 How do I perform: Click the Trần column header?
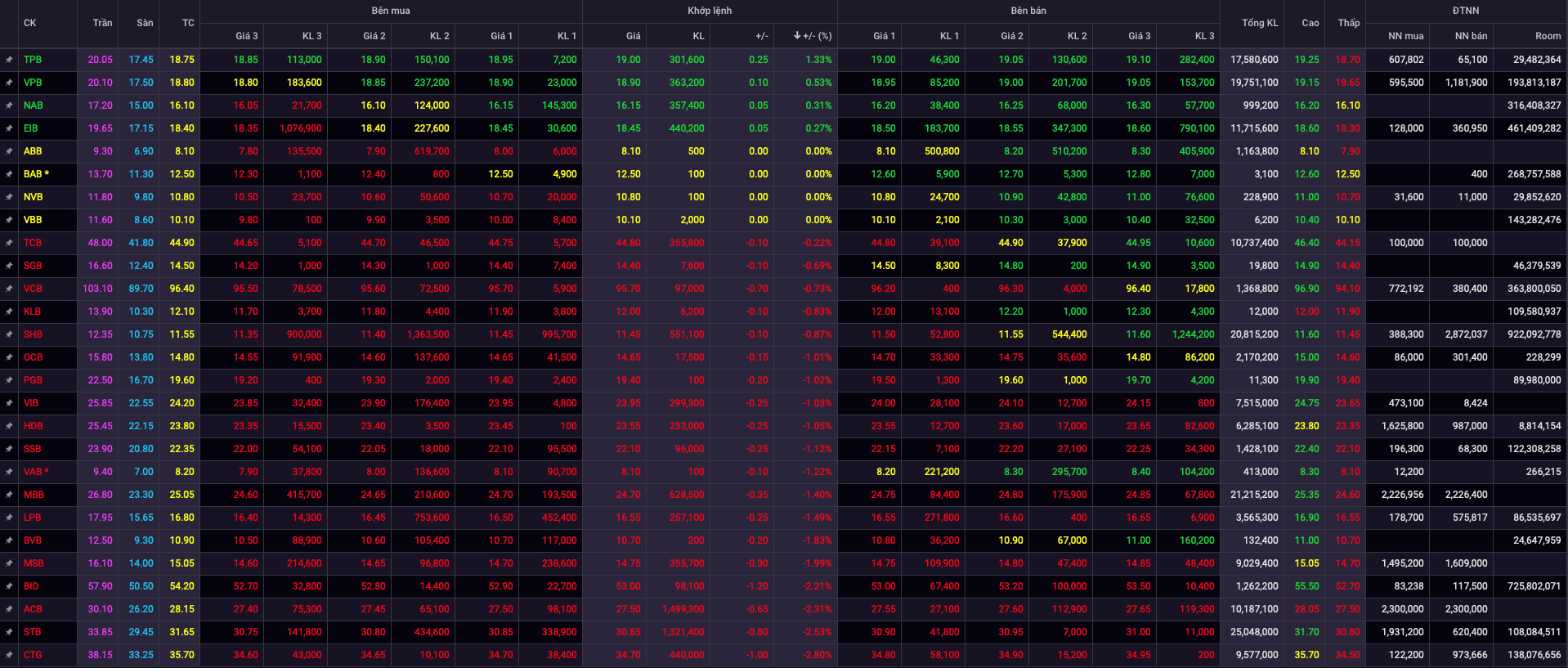click(x=103, y=23)
